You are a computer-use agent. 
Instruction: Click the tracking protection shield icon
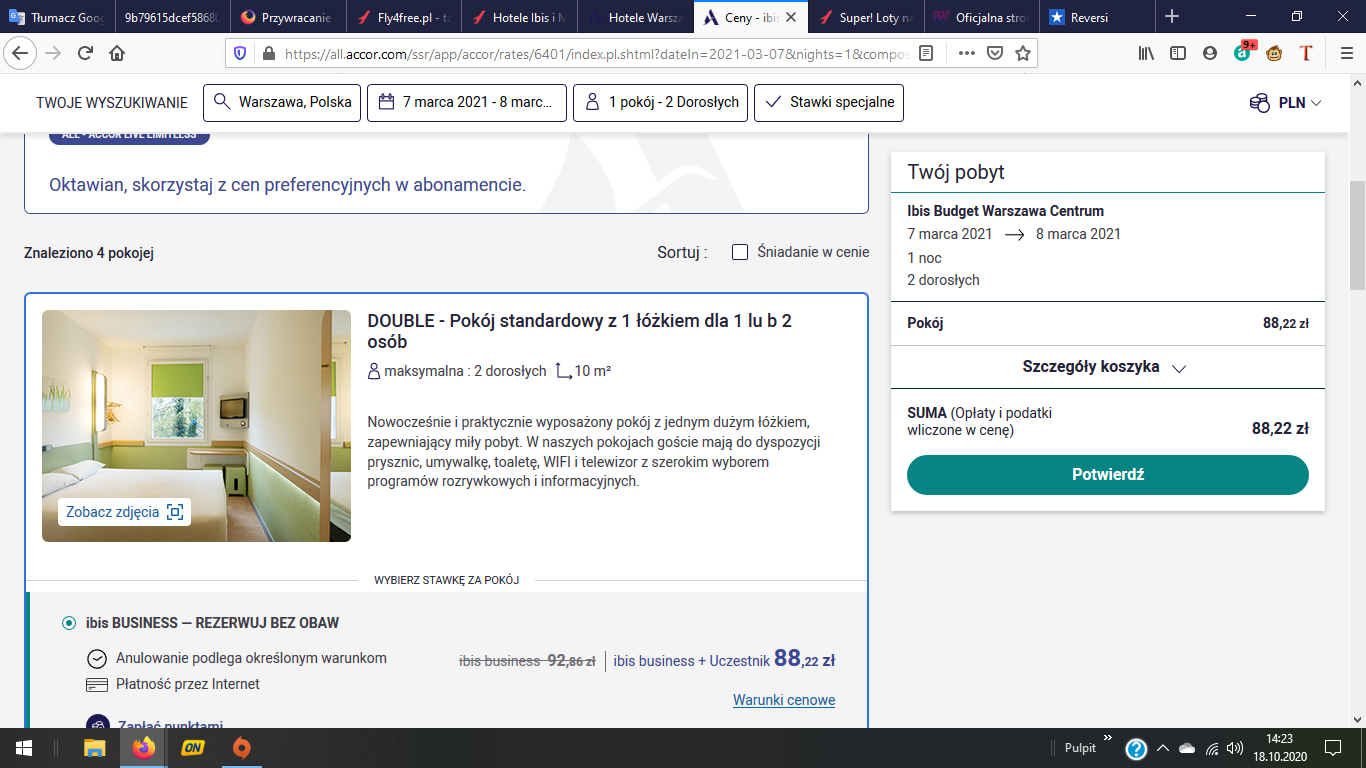(240, 54)
